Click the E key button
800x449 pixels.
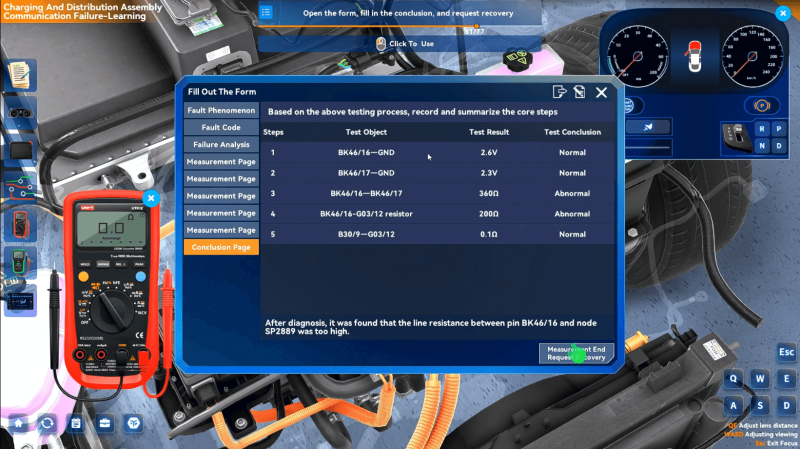[786, 379]
